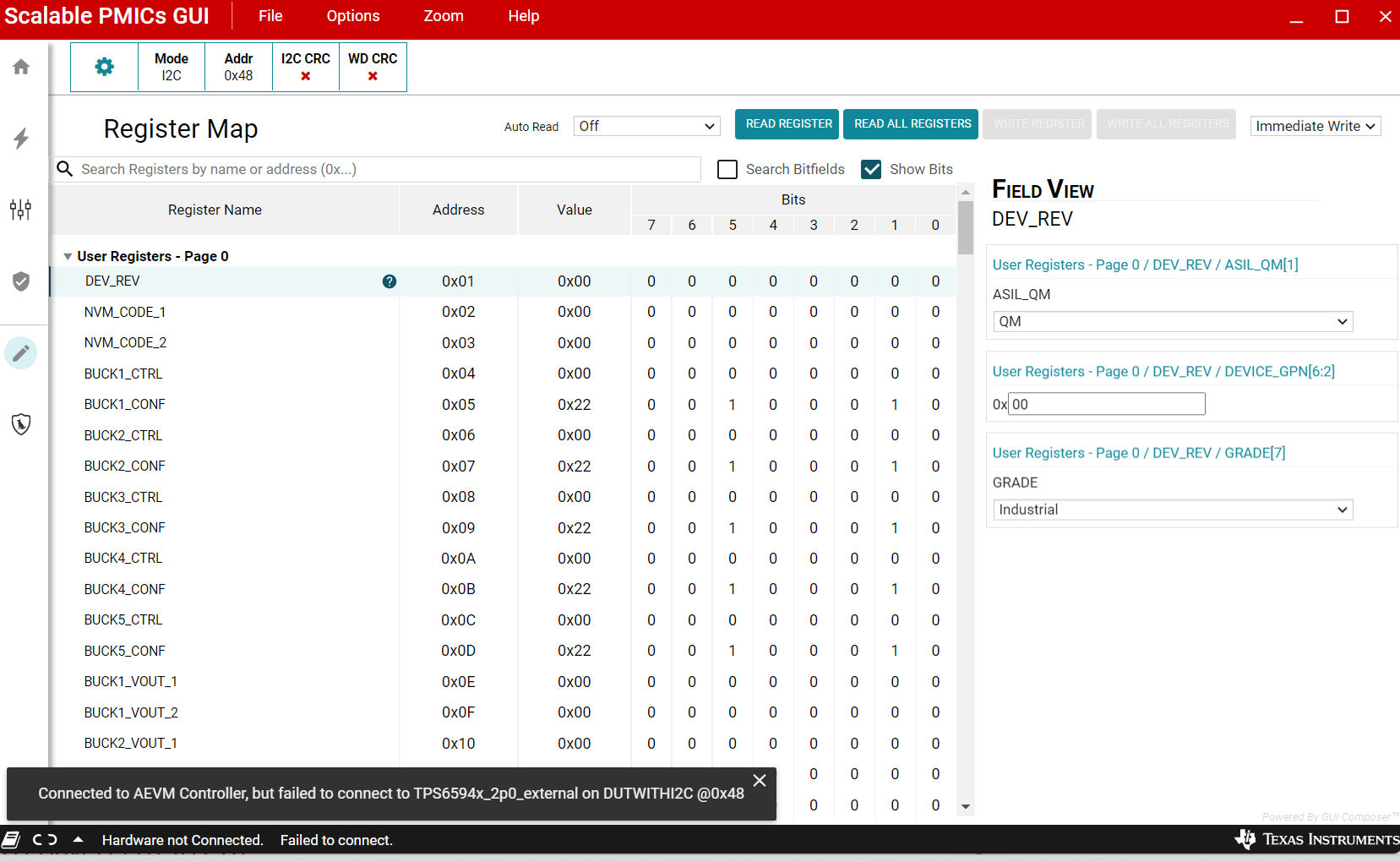Open the shield checkmark page
This screenshot has height=862, width=1400.
point(21,281)
